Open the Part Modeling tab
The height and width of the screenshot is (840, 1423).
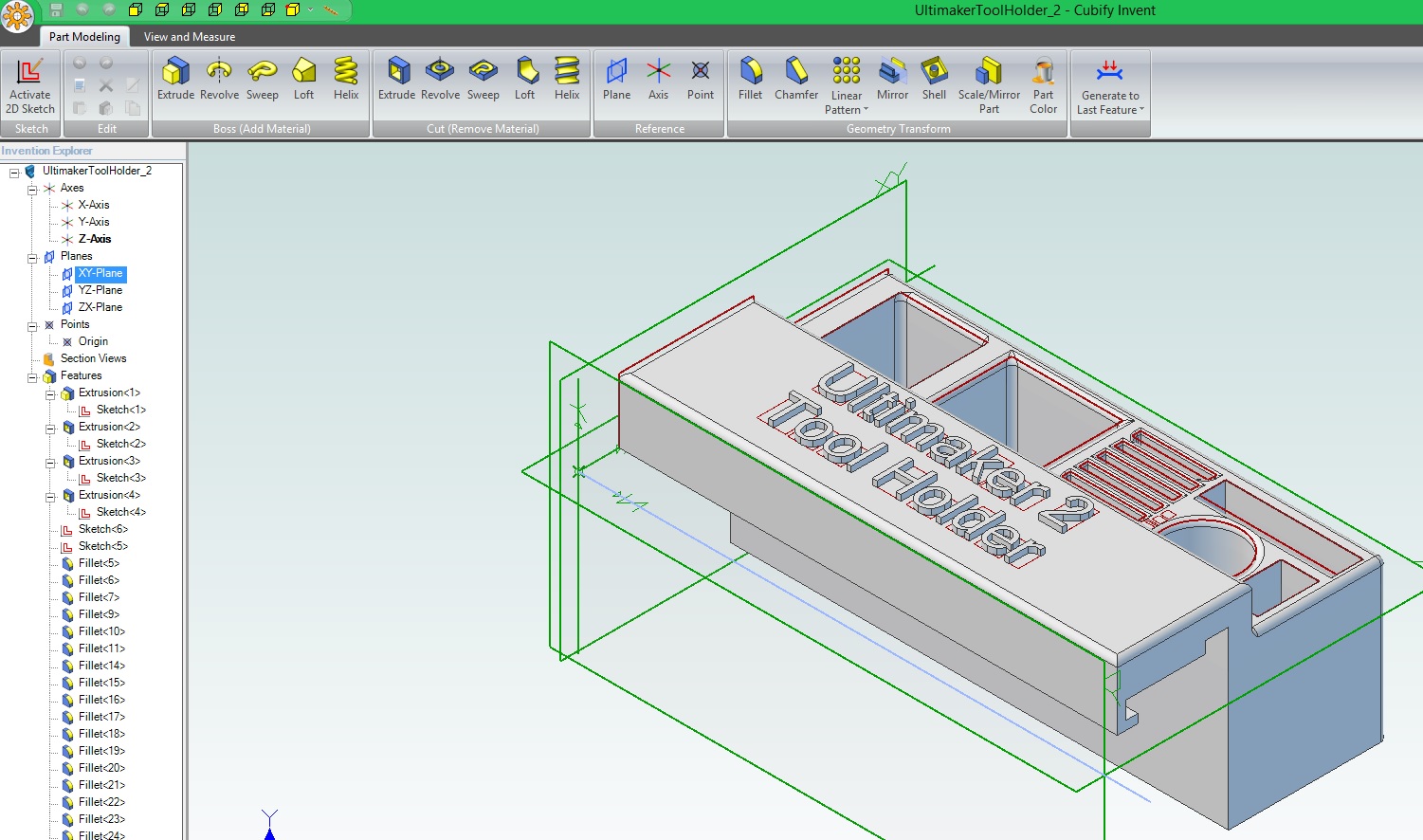(x=84, y=37)
